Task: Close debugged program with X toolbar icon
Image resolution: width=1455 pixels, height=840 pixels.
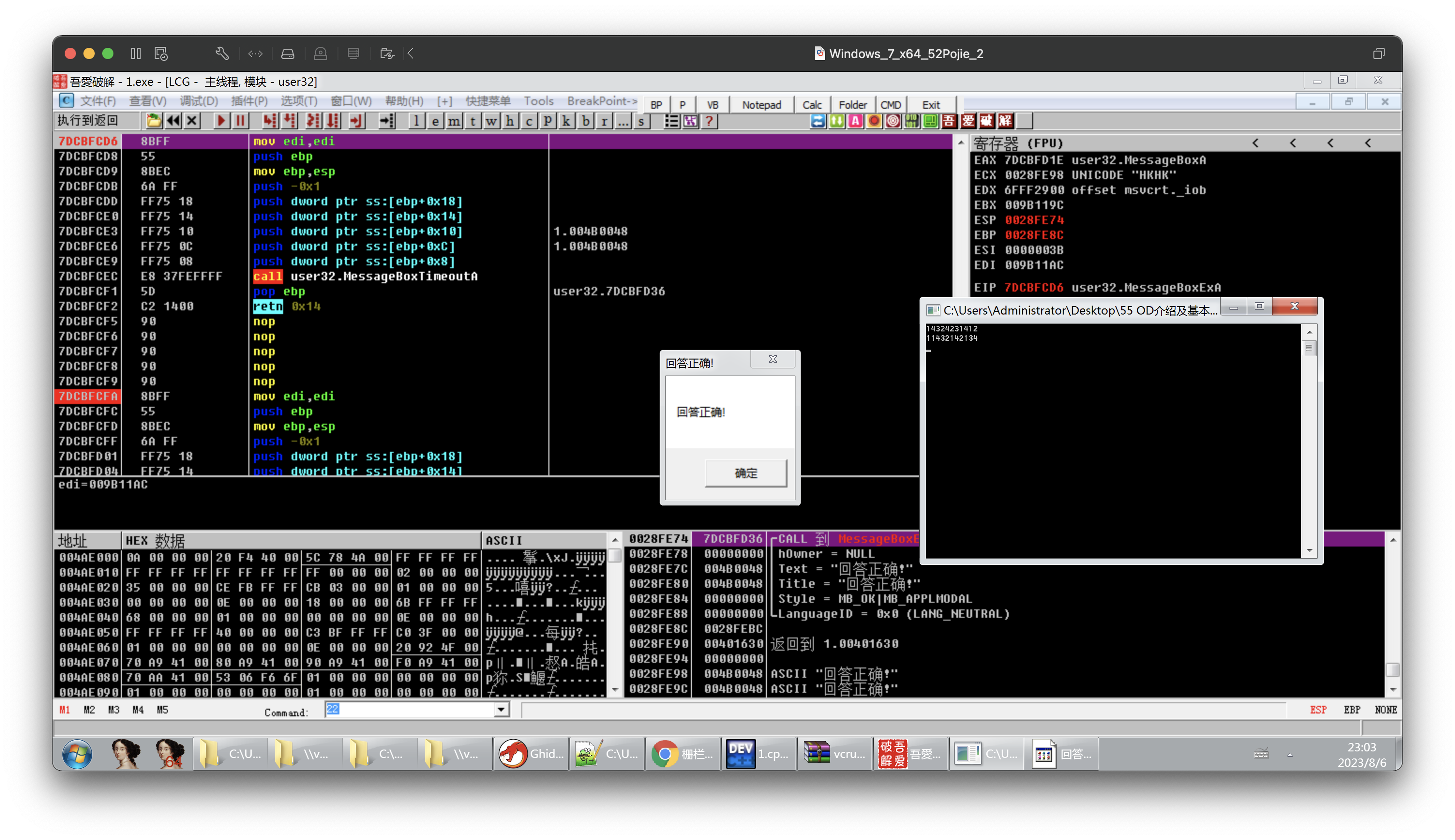Action: [192, 121]
